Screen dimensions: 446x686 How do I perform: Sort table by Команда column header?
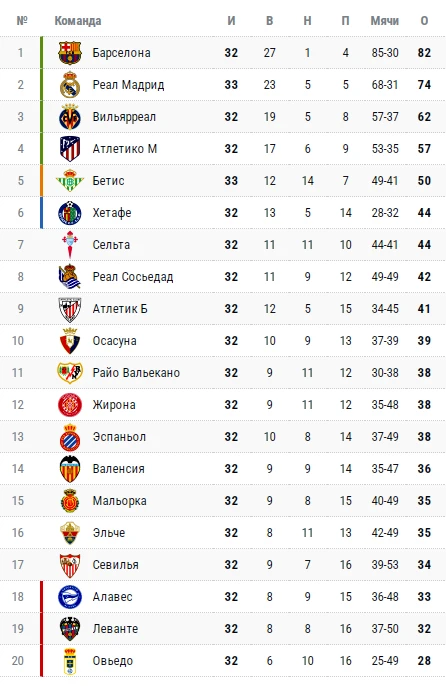pyautogui.click(x=78, y=21)
